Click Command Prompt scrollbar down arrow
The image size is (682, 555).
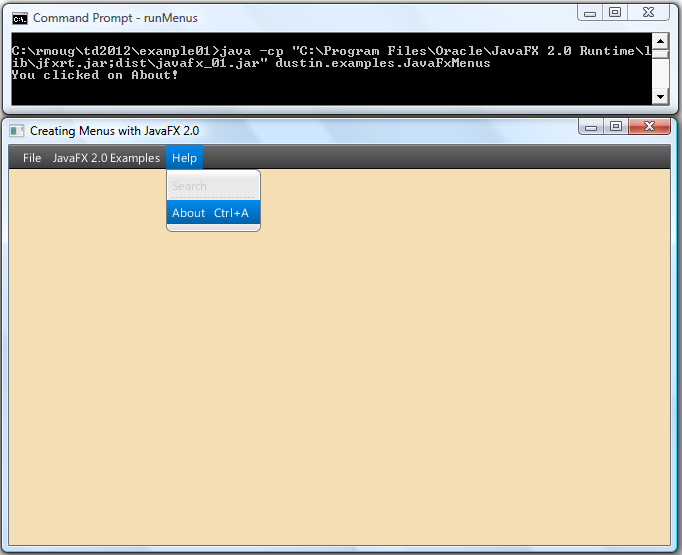pos(660,97)
